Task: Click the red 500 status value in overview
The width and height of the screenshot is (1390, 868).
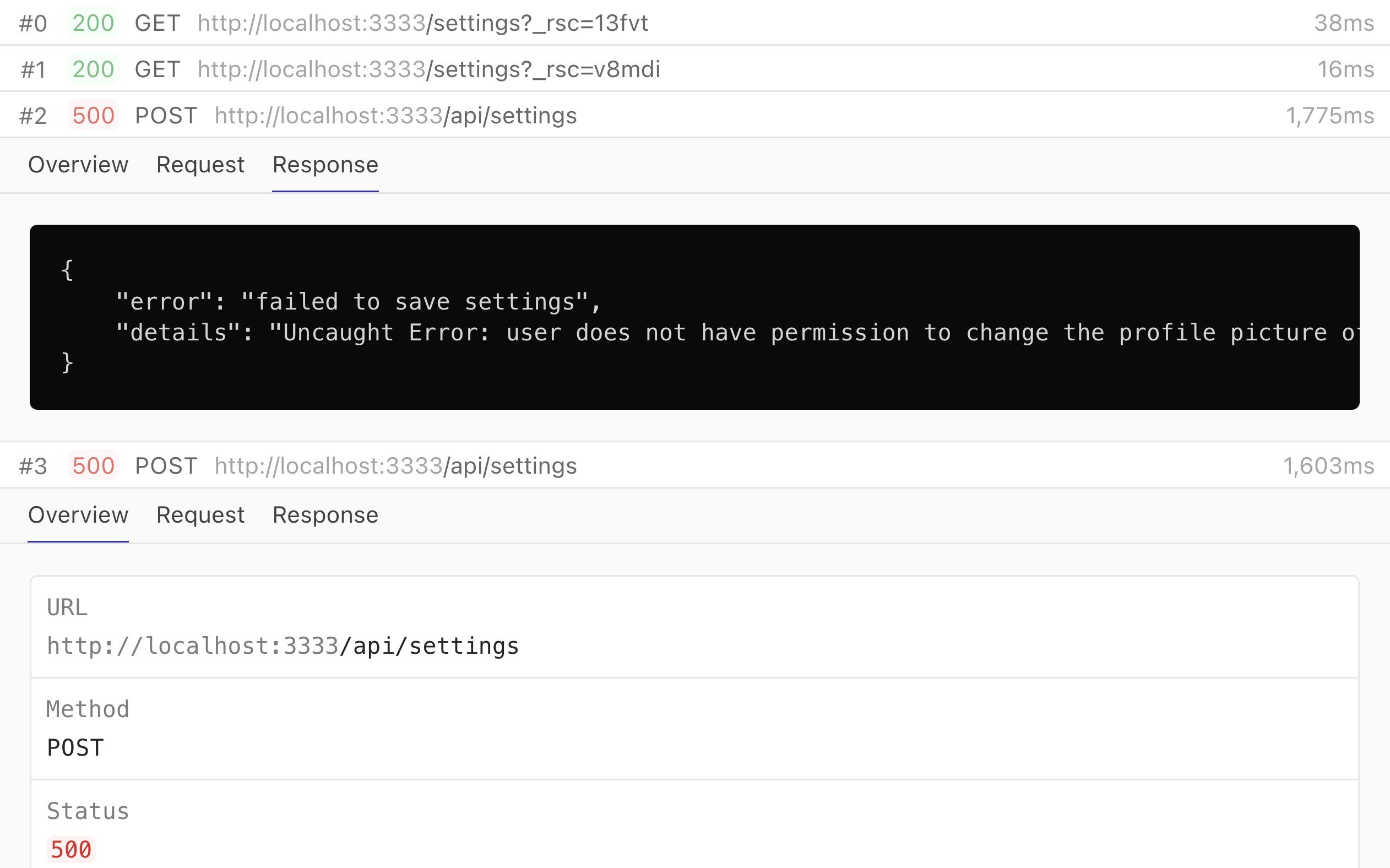Action: 70,849
